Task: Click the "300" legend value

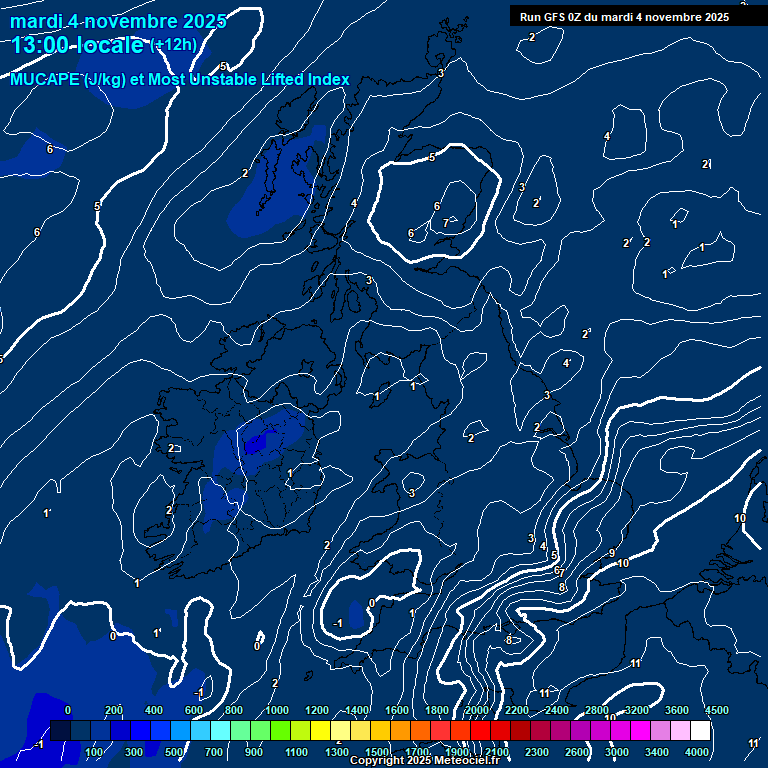Action: pyautogui.click(x=134, y=752)
